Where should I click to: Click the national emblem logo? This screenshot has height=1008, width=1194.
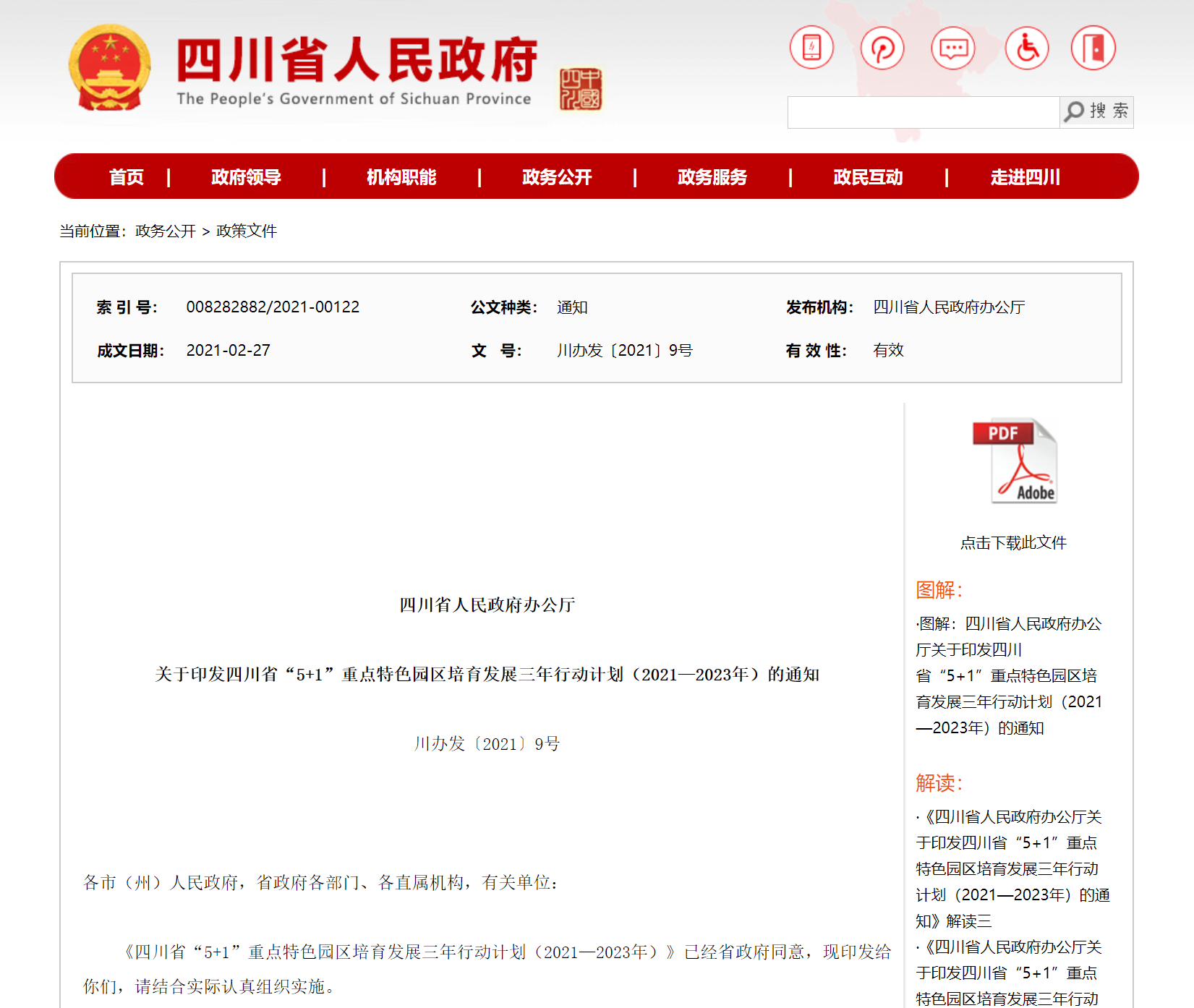[x=109, y=68]
